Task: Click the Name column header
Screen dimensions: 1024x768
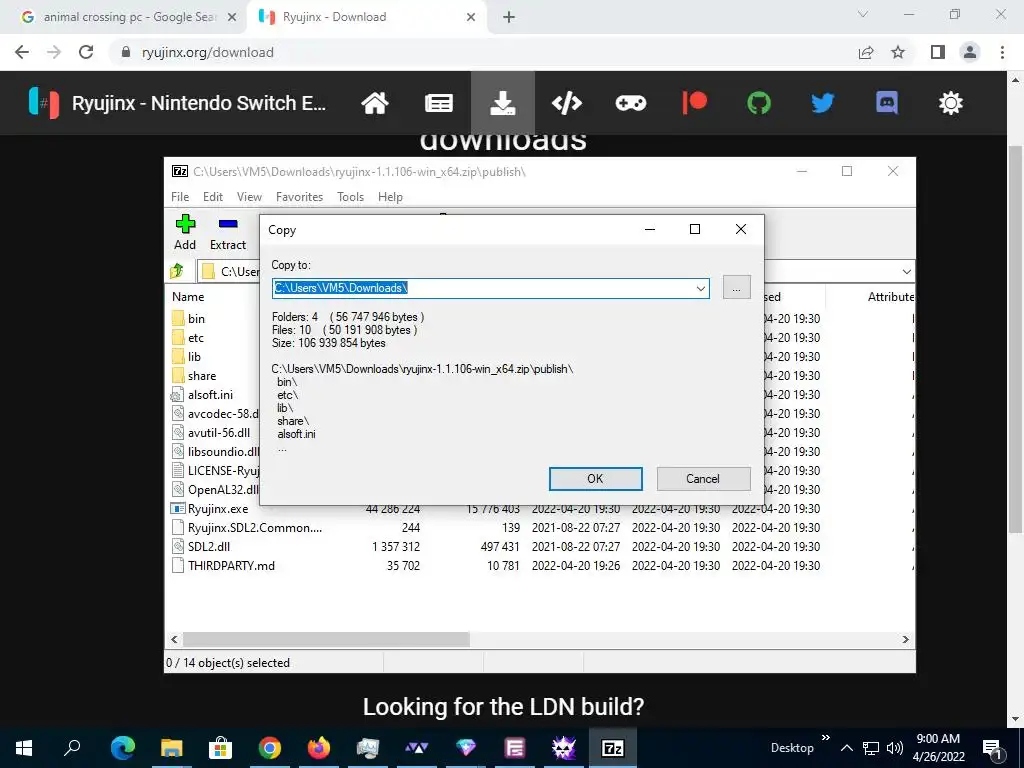Action: click(x=188, y=296)
